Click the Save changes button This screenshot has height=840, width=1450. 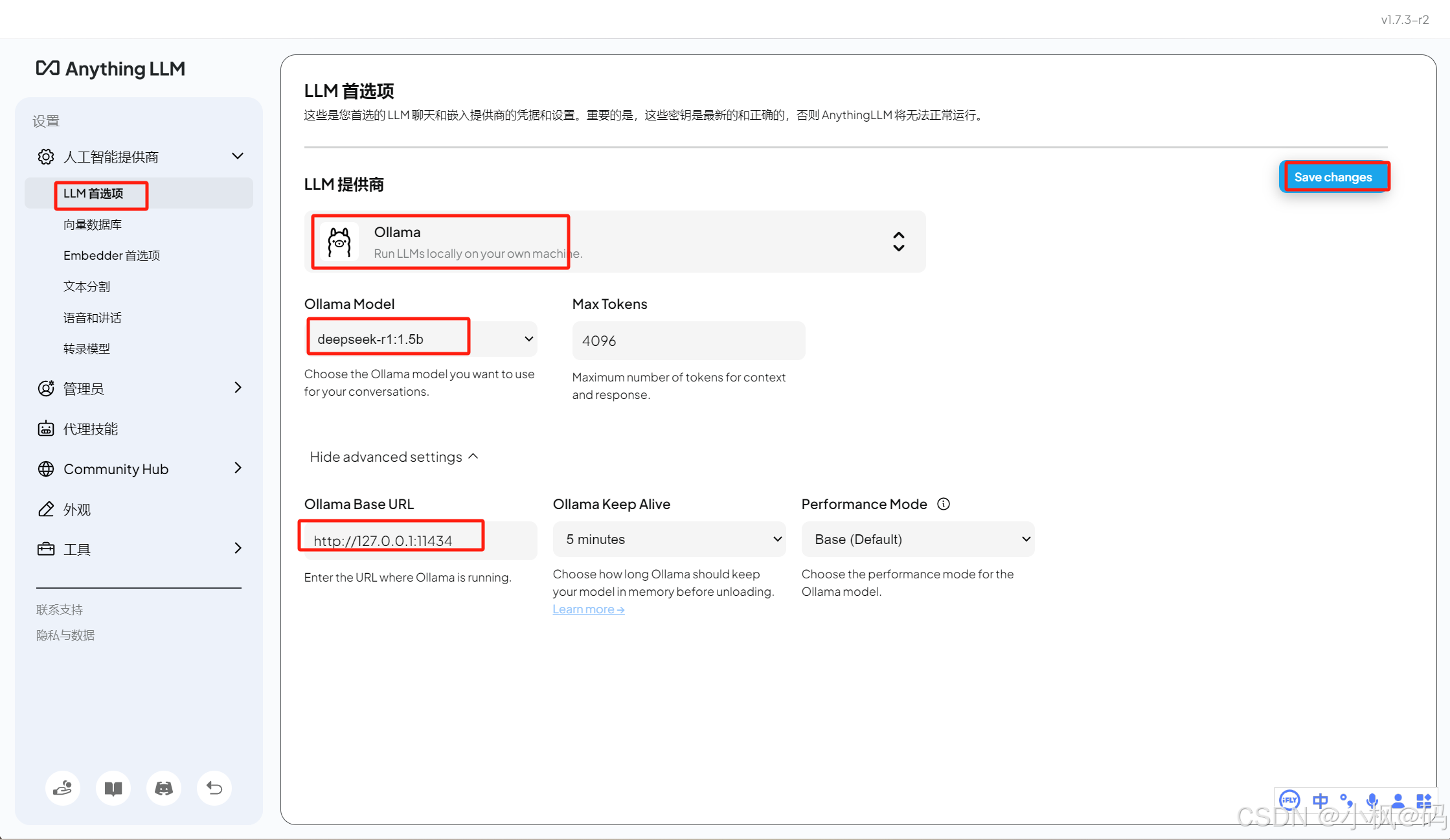pyautogui.click(x=1333, y=177)
